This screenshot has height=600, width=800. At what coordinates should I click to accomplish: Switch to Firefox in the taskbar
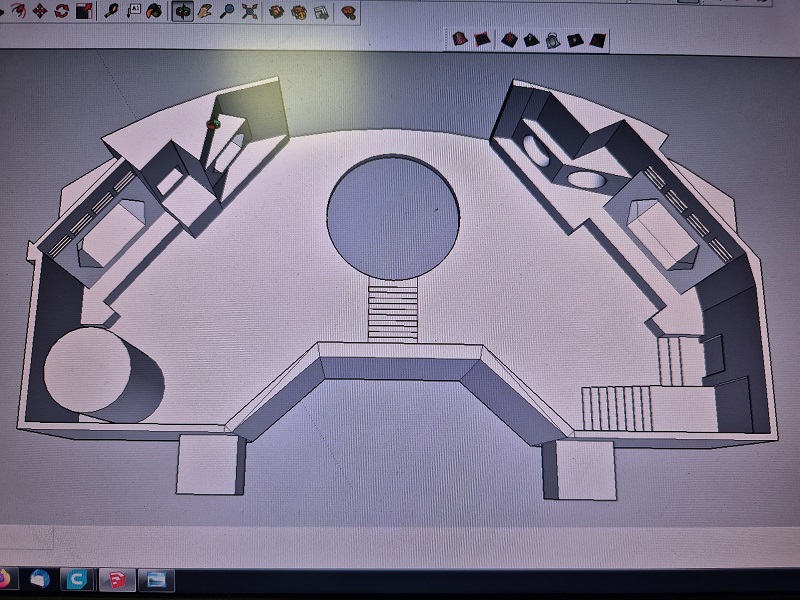[x=6, y=579]
